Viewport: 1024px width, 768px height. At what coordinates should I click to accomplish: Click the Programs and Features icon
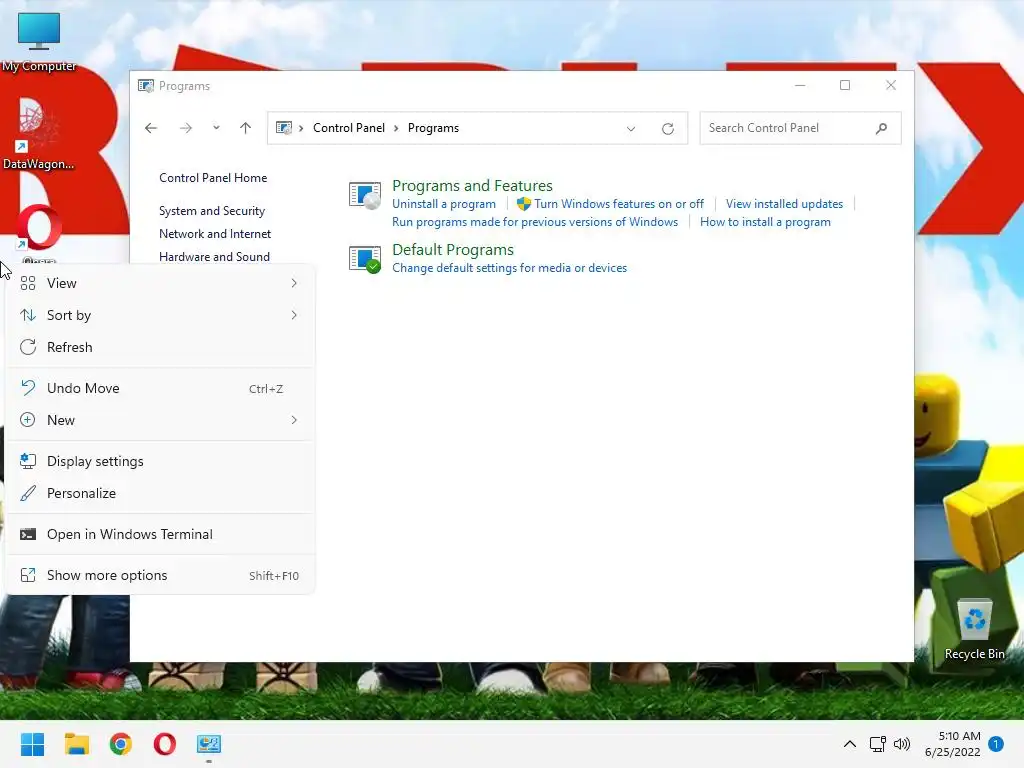pos(364,195)
